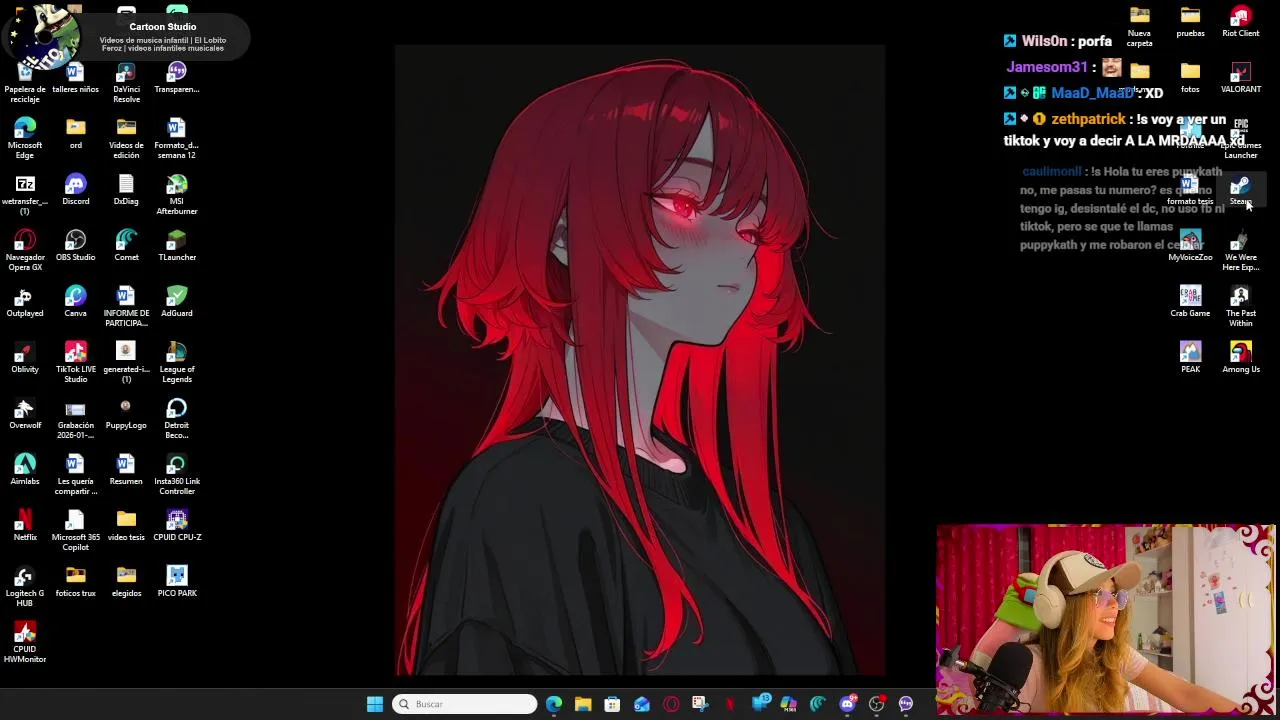Launch PICO PARK game icon
The image size is (1280, 720).
pos(176,581)
